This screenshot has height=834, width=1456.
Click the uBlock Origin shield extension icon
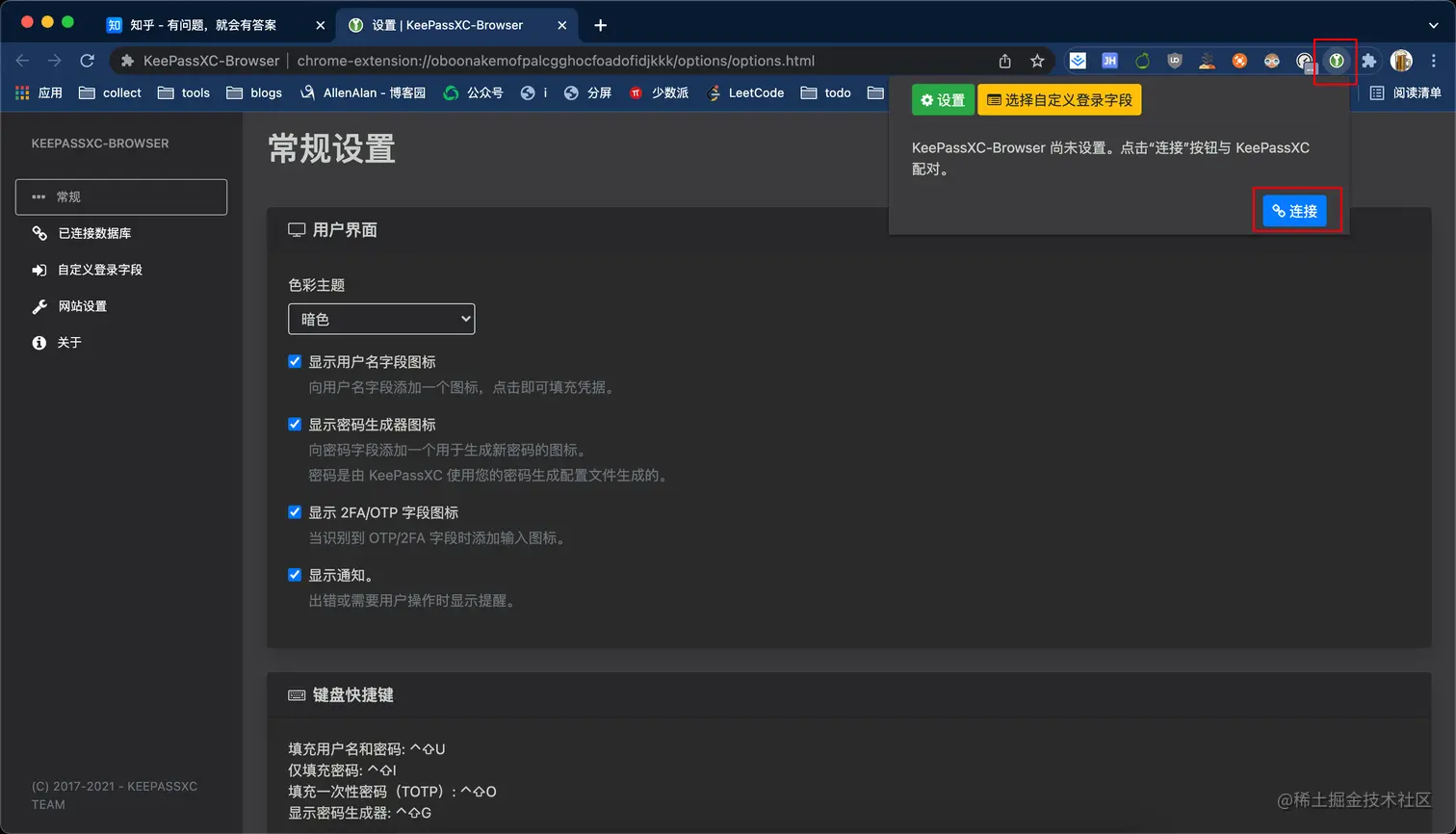click(x=1175, y=61)
